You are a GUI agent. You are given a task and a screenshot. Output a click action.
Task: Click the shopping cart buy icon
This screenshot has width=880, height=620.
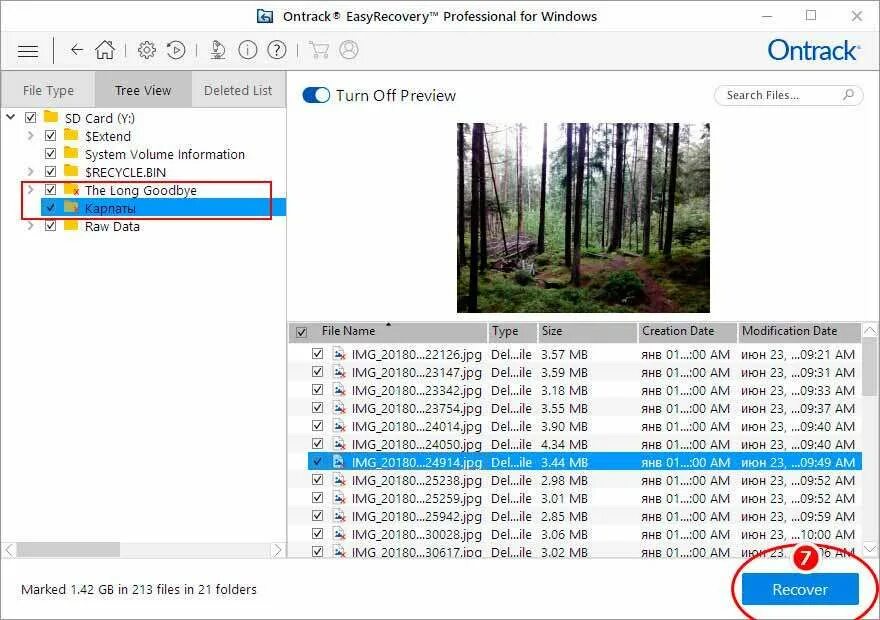click(x=319, y=50)
